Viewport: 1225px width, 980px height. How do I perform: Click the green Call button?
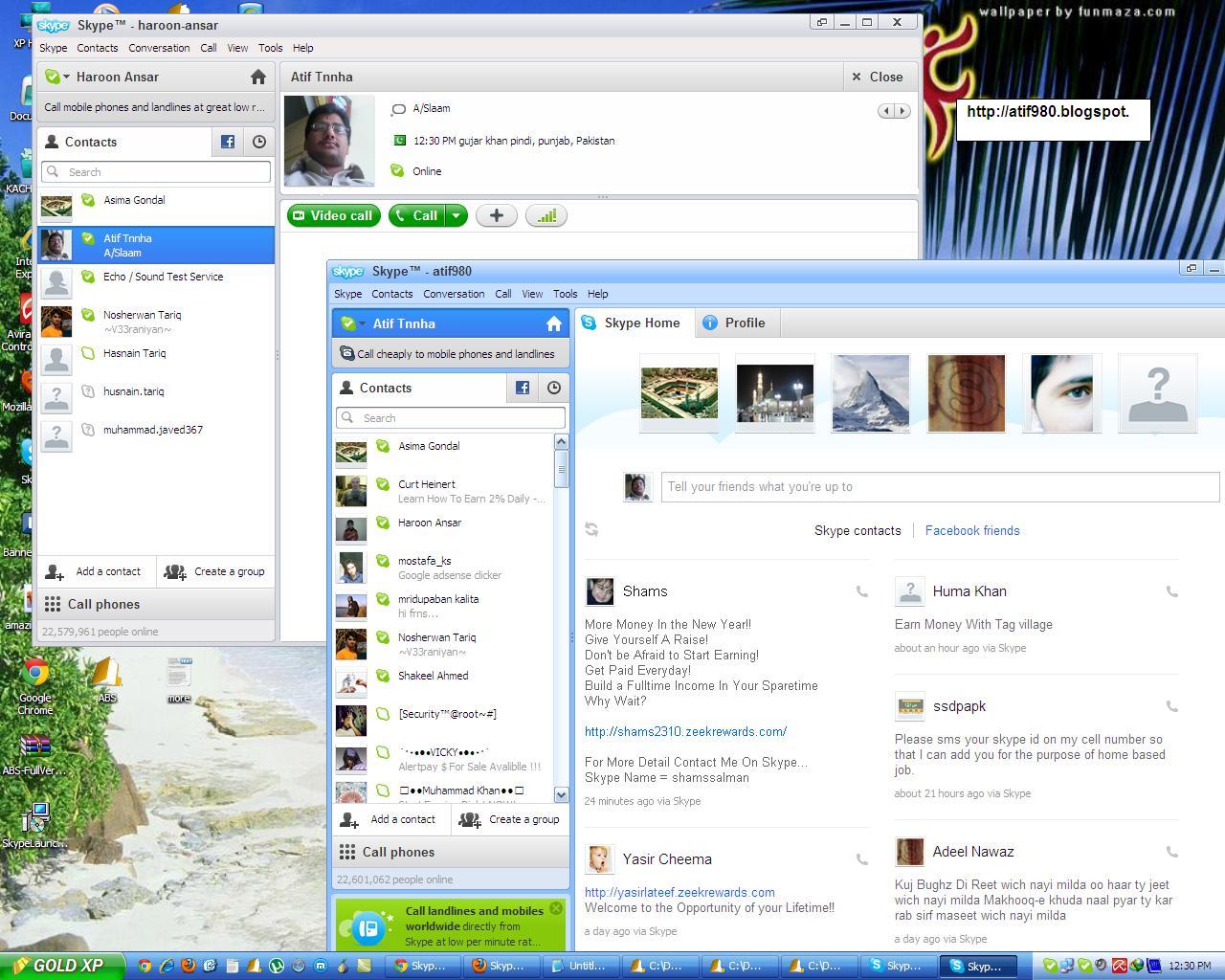click(417, 215)
